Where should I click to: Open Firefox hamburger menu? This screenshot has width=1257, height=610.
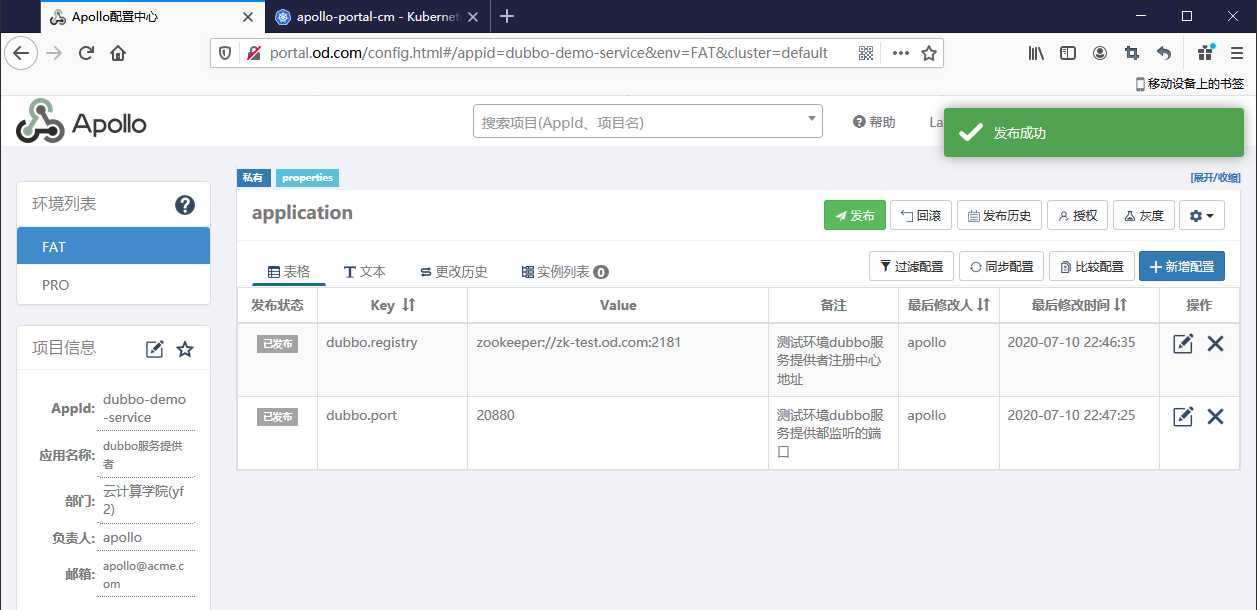pos(1236,53)
